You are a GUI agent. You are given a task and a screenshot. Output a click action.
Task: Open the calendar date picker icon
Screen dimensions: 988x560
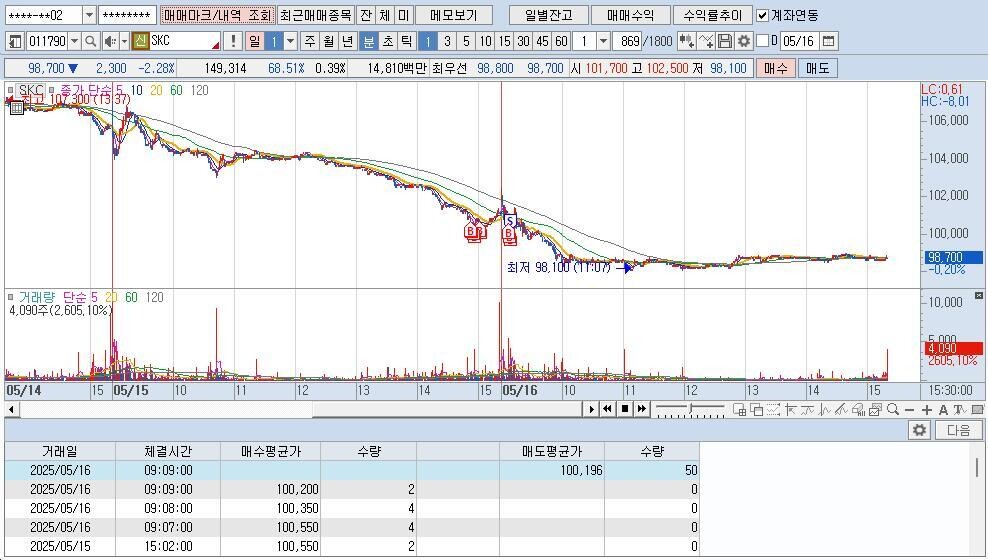tap(828, 41)
